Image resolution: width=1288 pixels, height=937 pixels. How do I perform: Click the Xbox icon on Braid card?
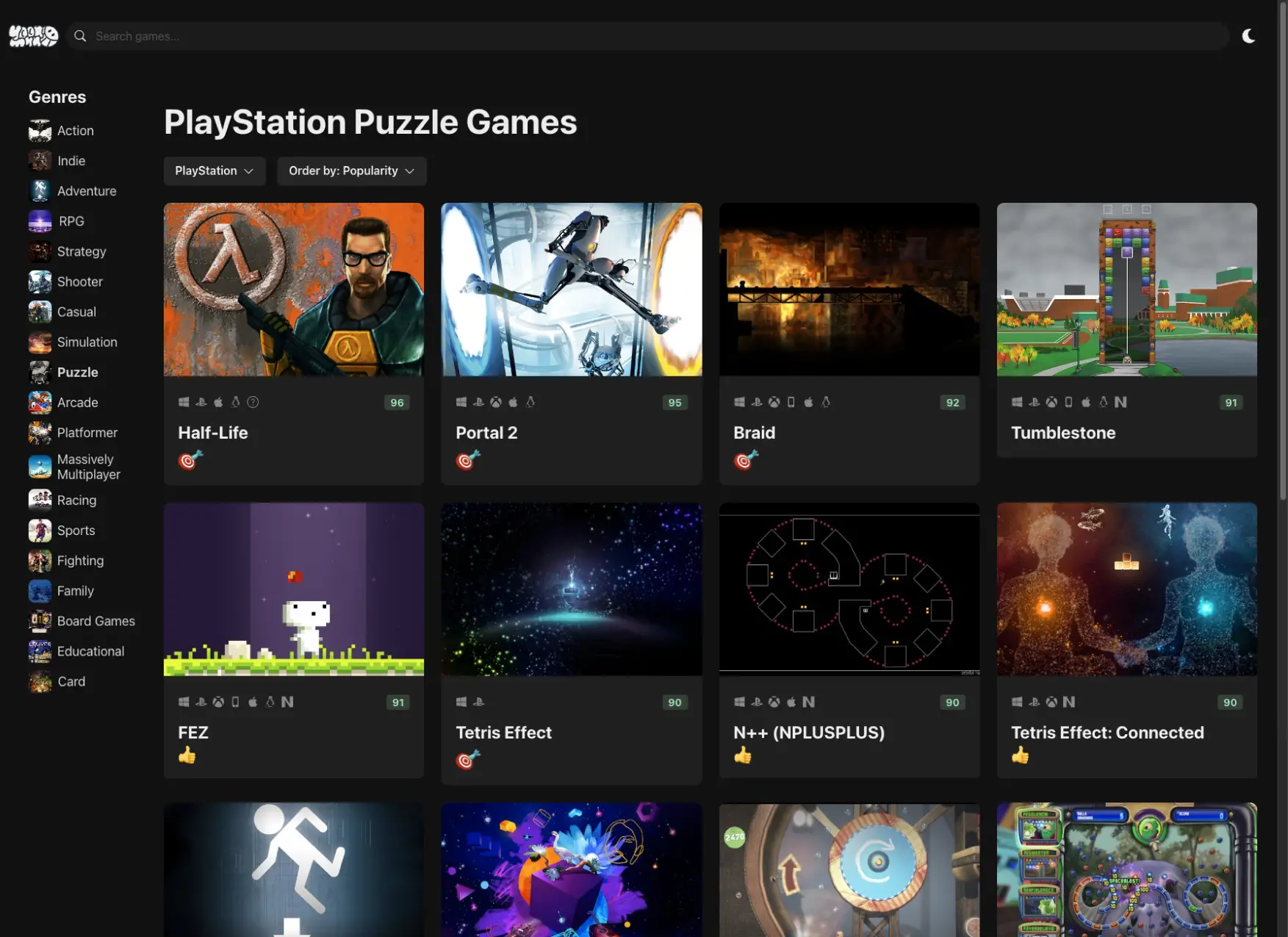(x=774, y=402)
